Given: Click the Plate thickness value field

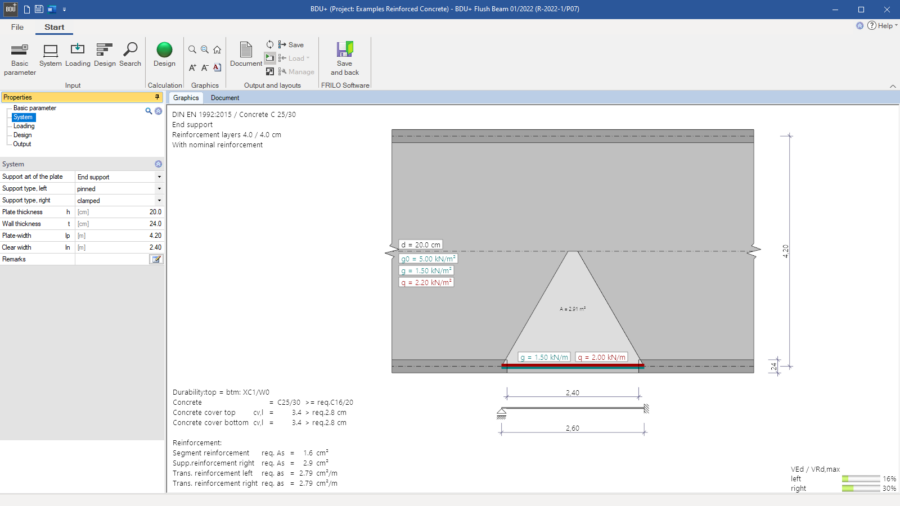Looking at the screenshot, I should [x=118, y=212].
